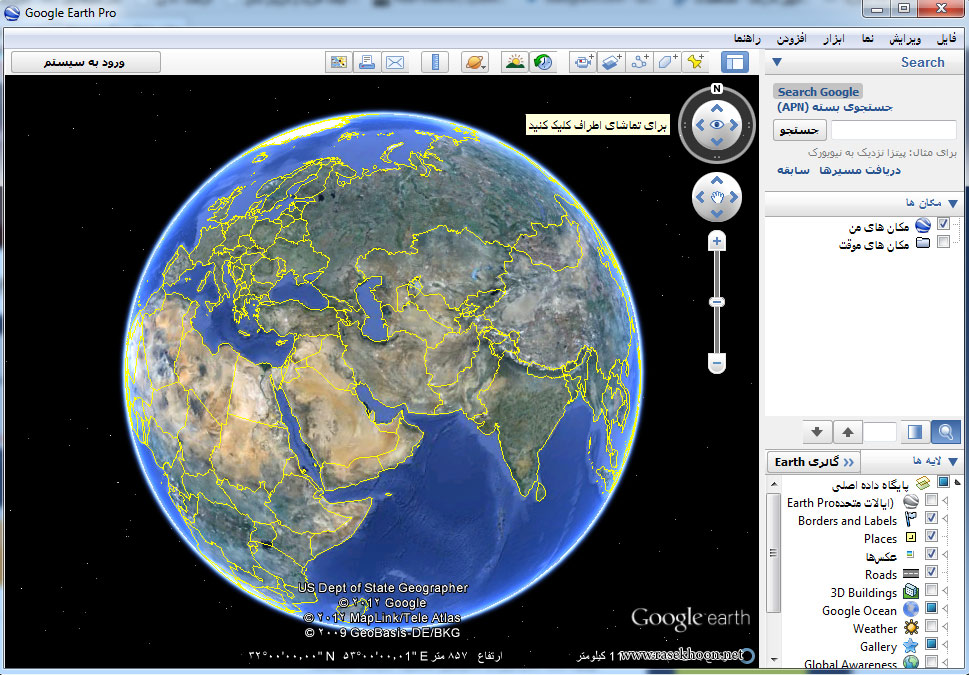The height and width of the screenshot is (675, 969).
Task: Uncheck the Borders and Labels layer
Action: pyautogui.click(x=931, y=517)
